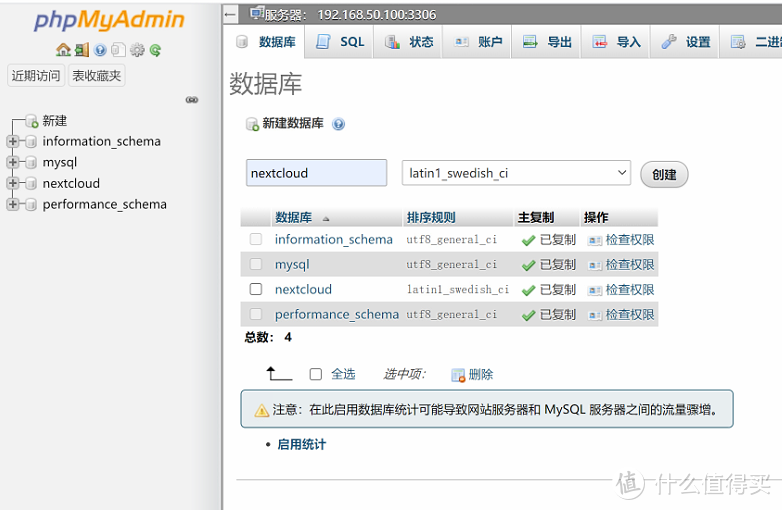Screen dimensions: 782x510
Task: Sort by database name column header
Action: coord(293,218)
